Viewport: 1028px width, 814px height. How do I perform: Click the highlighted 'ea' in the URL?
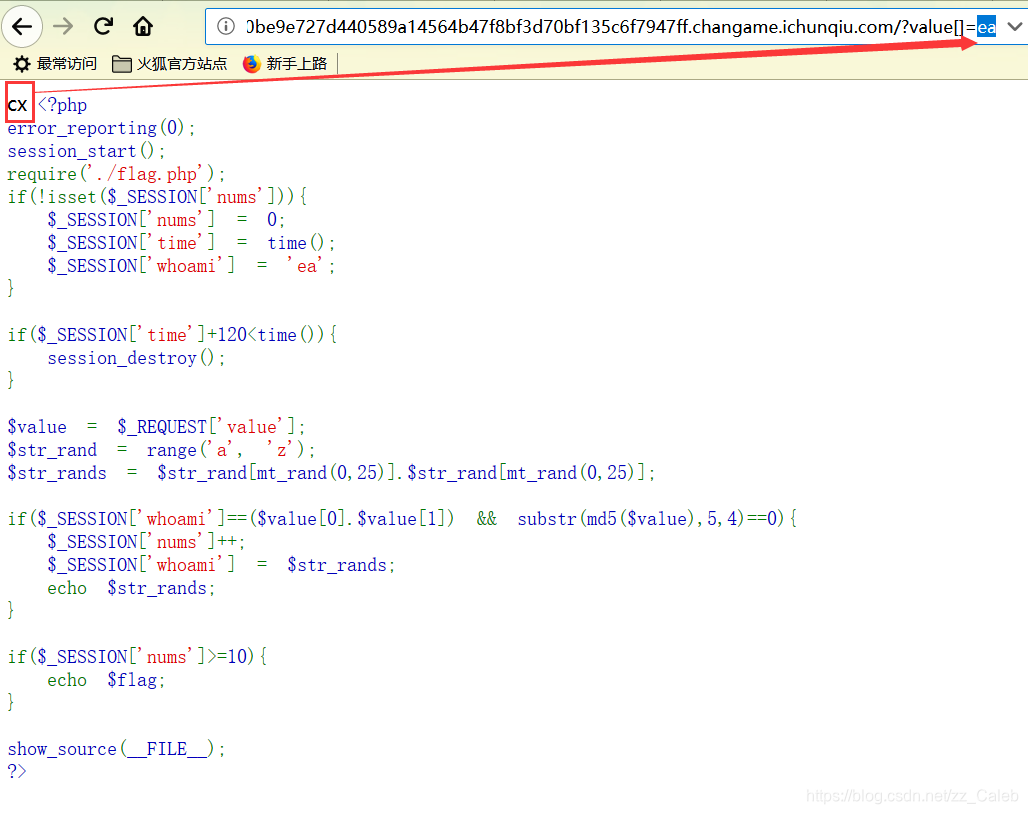coord(986,27)
